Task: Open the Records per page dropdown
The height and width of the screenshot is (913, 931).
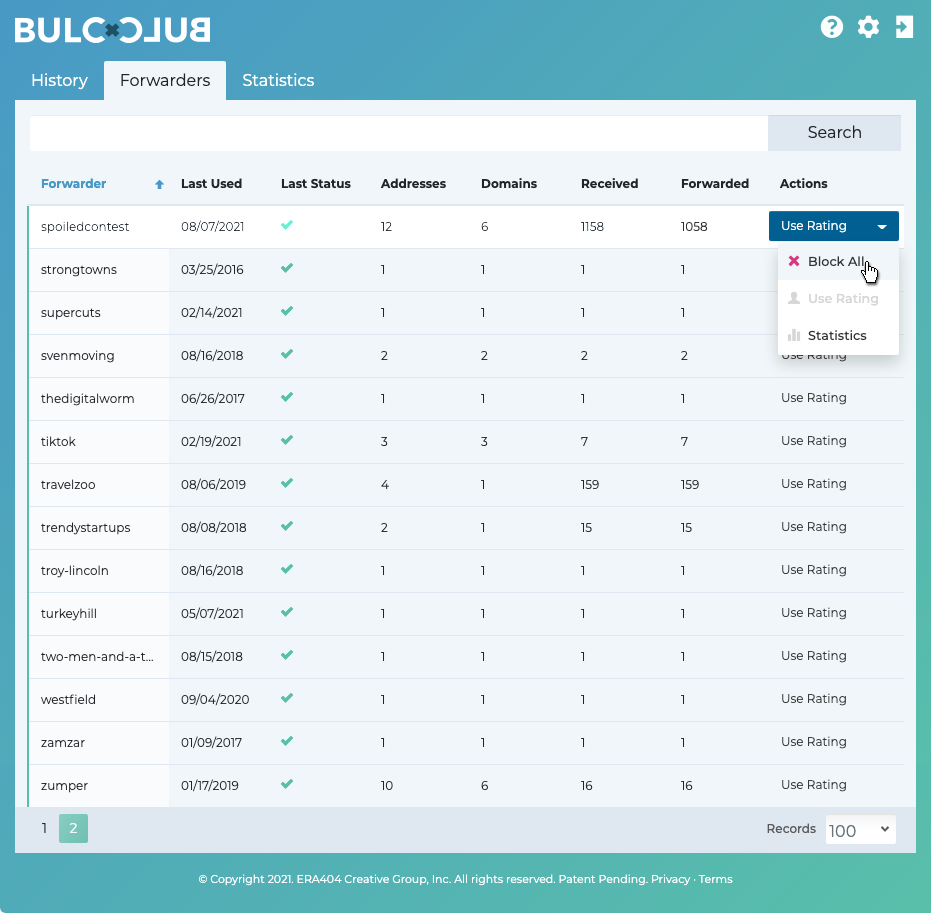Action: (860, 829)
